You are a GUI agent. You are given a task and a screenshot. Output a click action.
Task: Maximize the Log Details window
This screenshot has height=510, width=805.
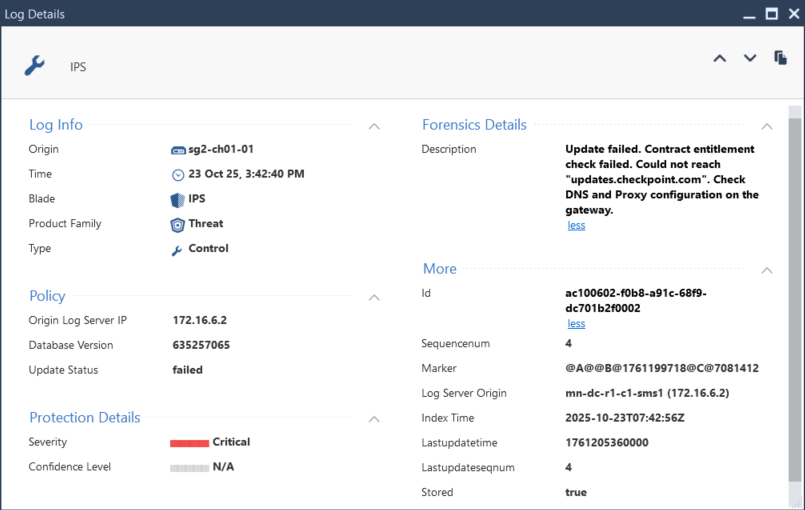click(772, 13)
